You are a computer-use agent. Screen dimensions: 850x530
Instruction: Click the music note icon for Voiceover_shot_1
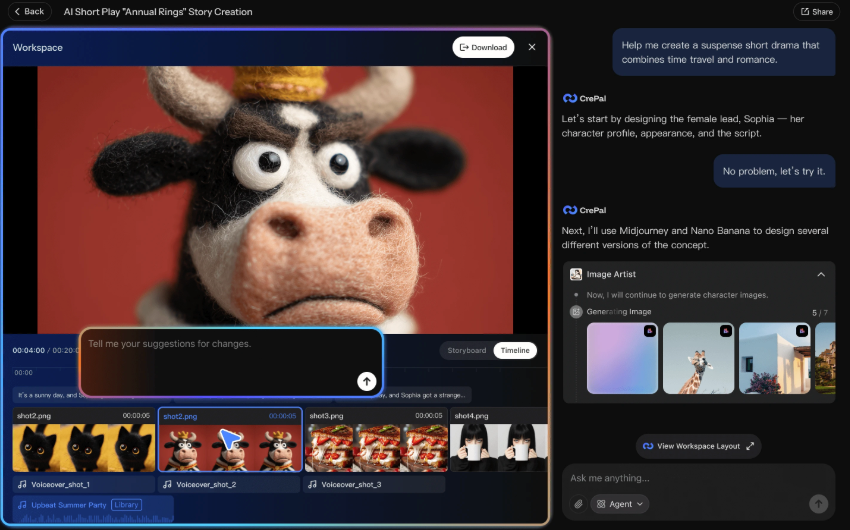pyautogui.click(x=22, y=484)
